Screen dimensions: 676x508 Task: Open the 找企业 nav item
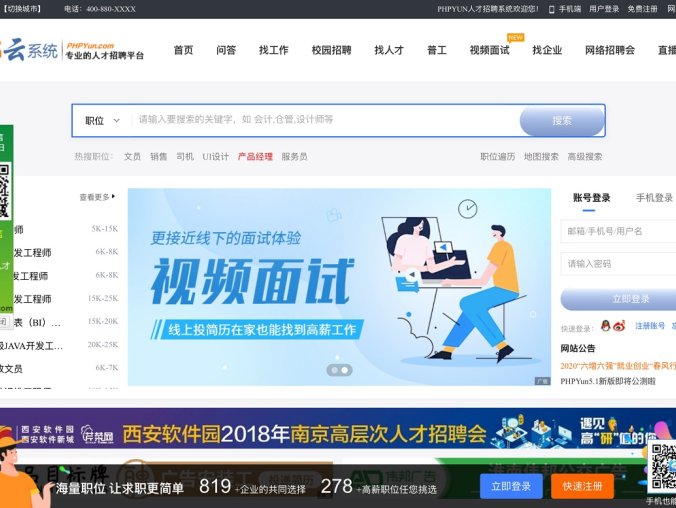point(547,50)
